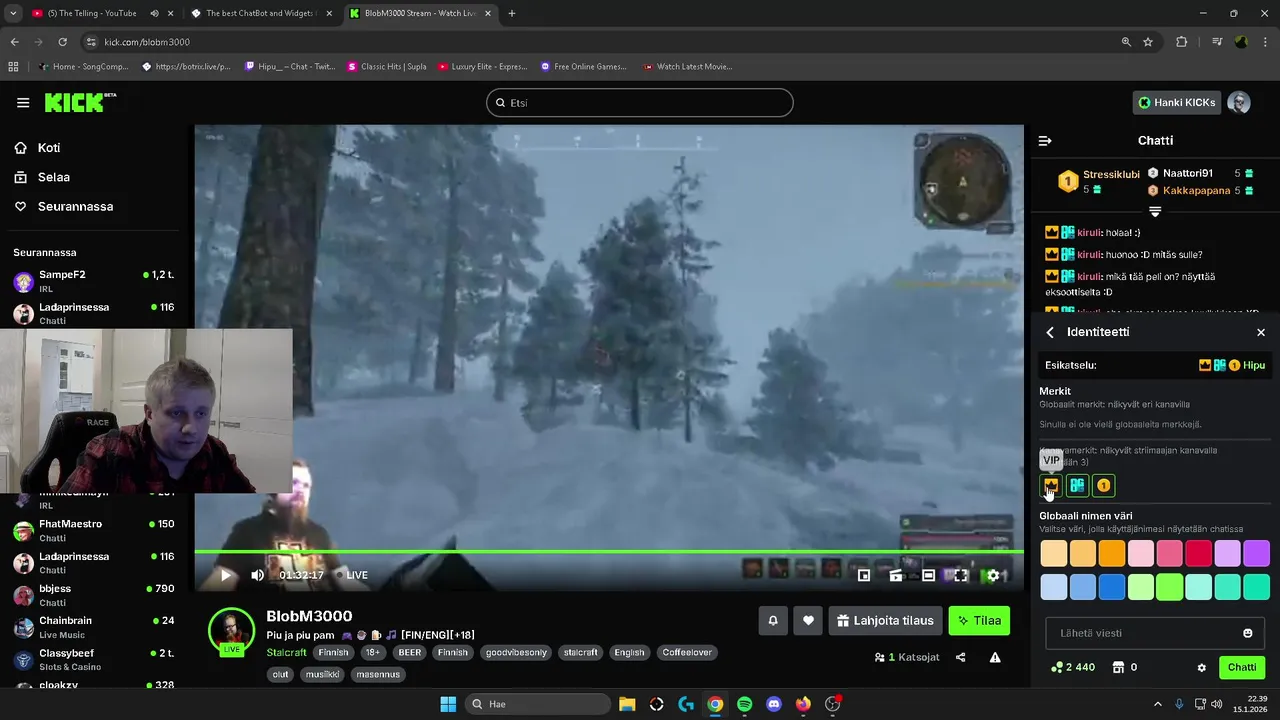Image resolution: width=1280 pixels, height=720 pixels.
Task: Select the gold number 1 badge
Action: (1104, 486)
